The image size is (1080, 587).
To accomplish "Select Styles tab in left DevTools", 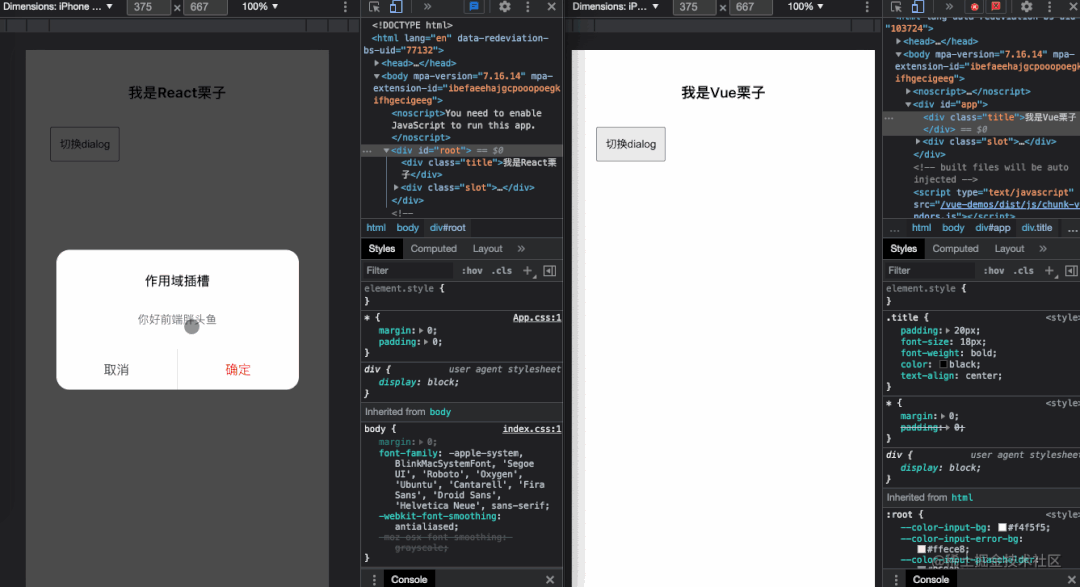I will point(382,249).
